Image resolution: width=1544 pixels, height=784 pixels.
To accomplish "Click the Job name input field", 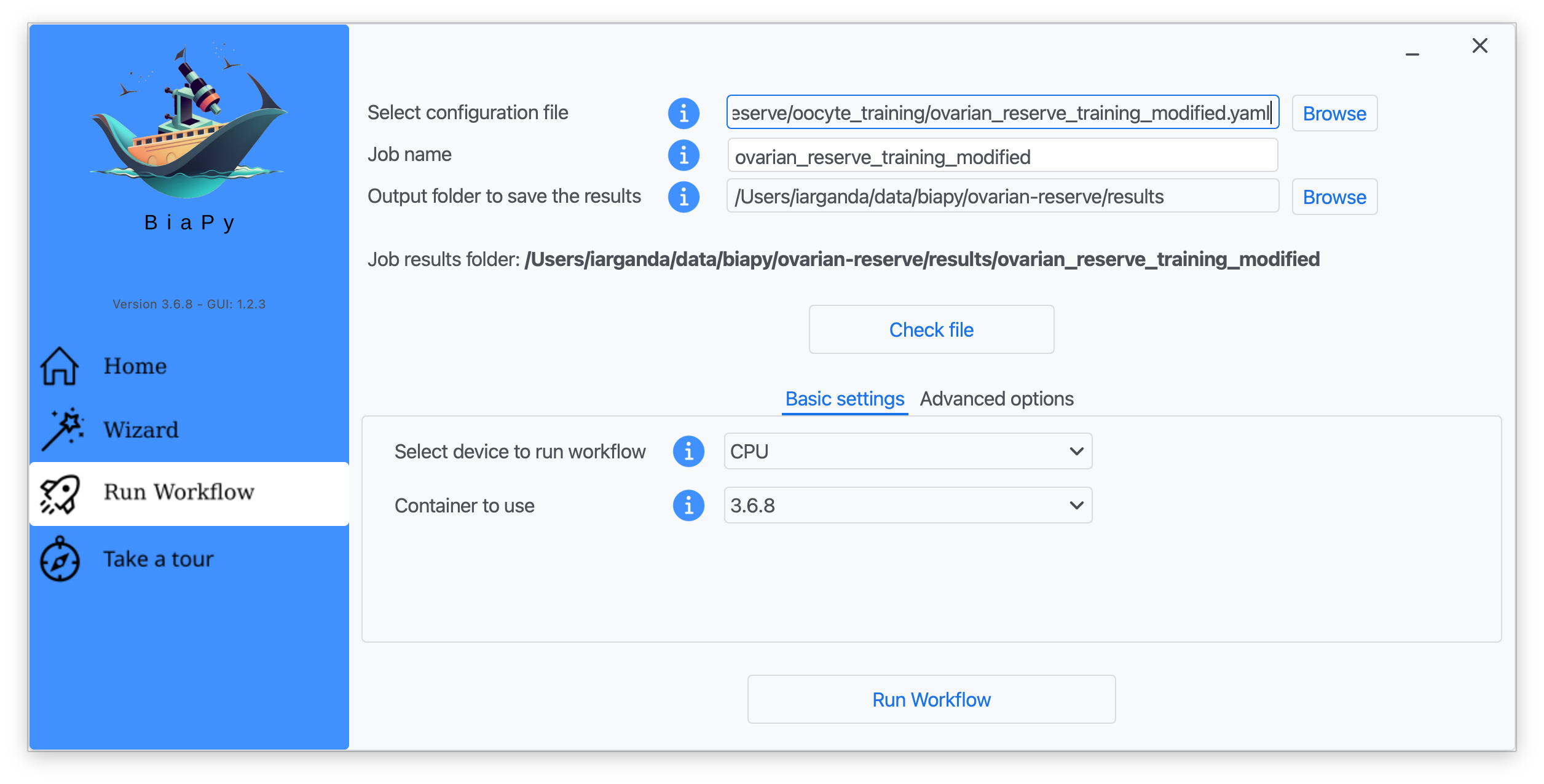I will pyautogui.click(x=1002, y=156).
